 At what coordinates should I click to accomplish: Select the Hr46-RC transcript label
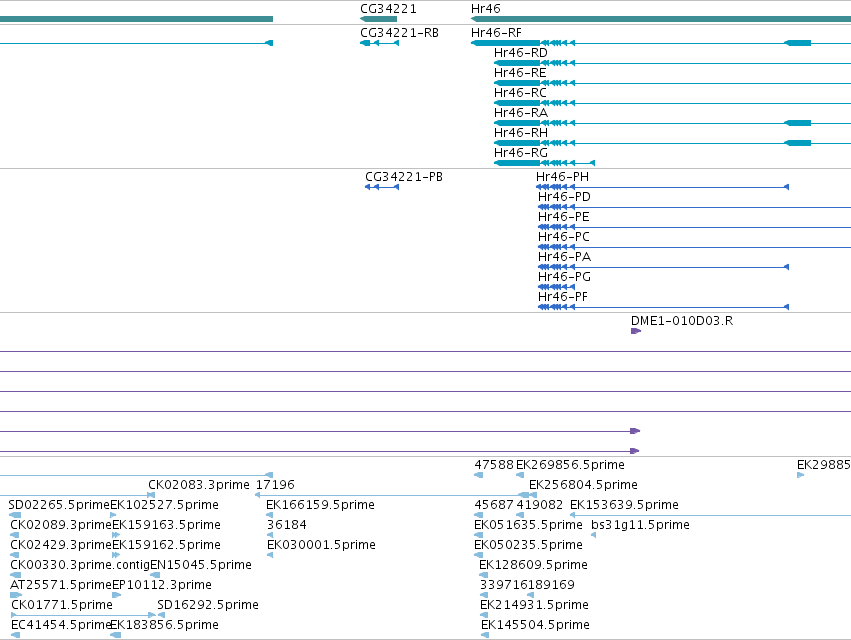(520, 93)
